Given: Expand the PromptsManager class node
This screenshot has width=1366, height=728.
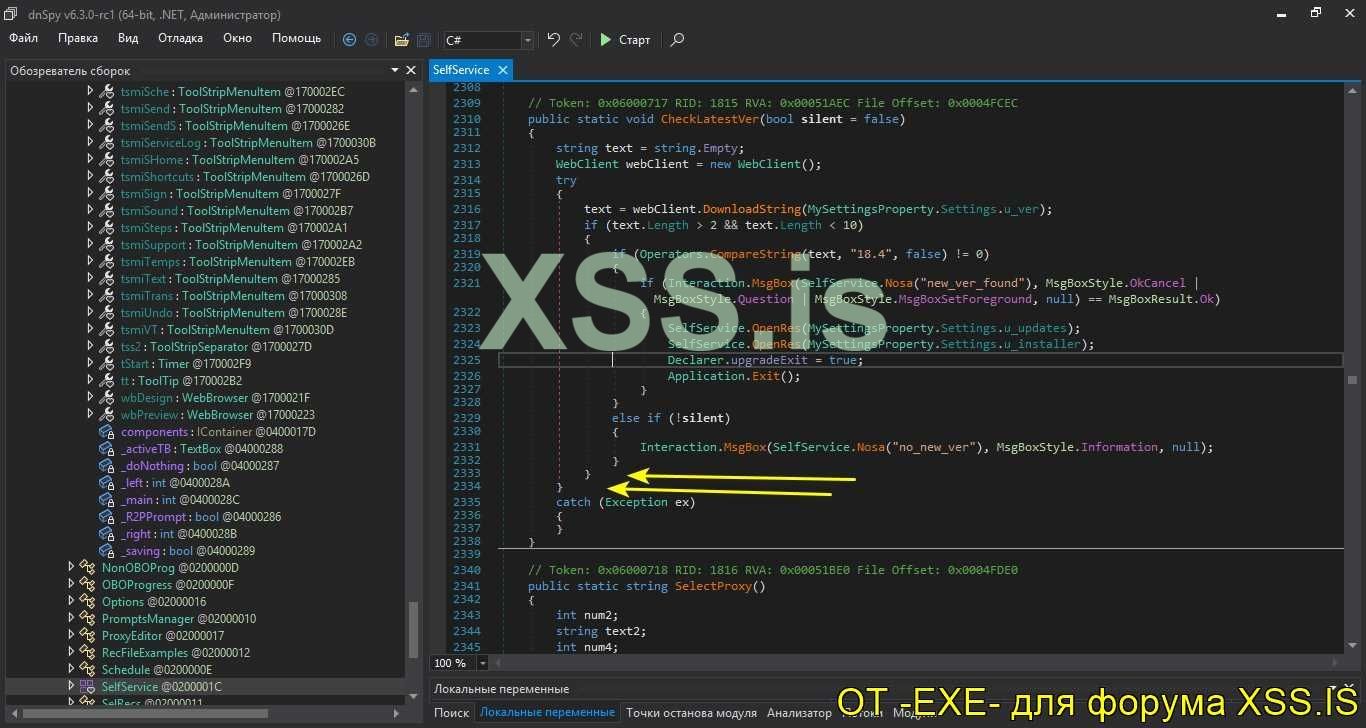Looking at the screenshot, I should click(x=71, y=619).
